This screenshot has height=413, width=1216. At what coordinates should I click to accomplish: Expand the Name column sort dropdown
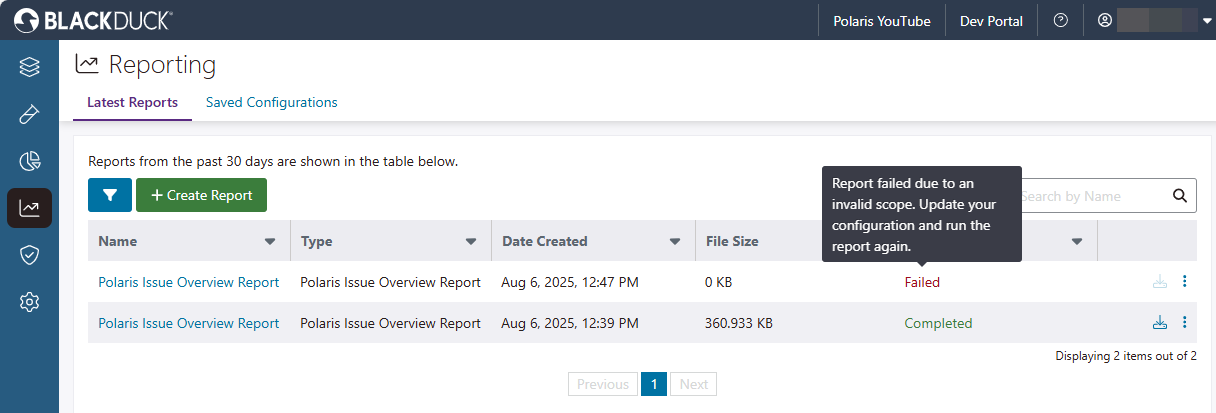270,241
